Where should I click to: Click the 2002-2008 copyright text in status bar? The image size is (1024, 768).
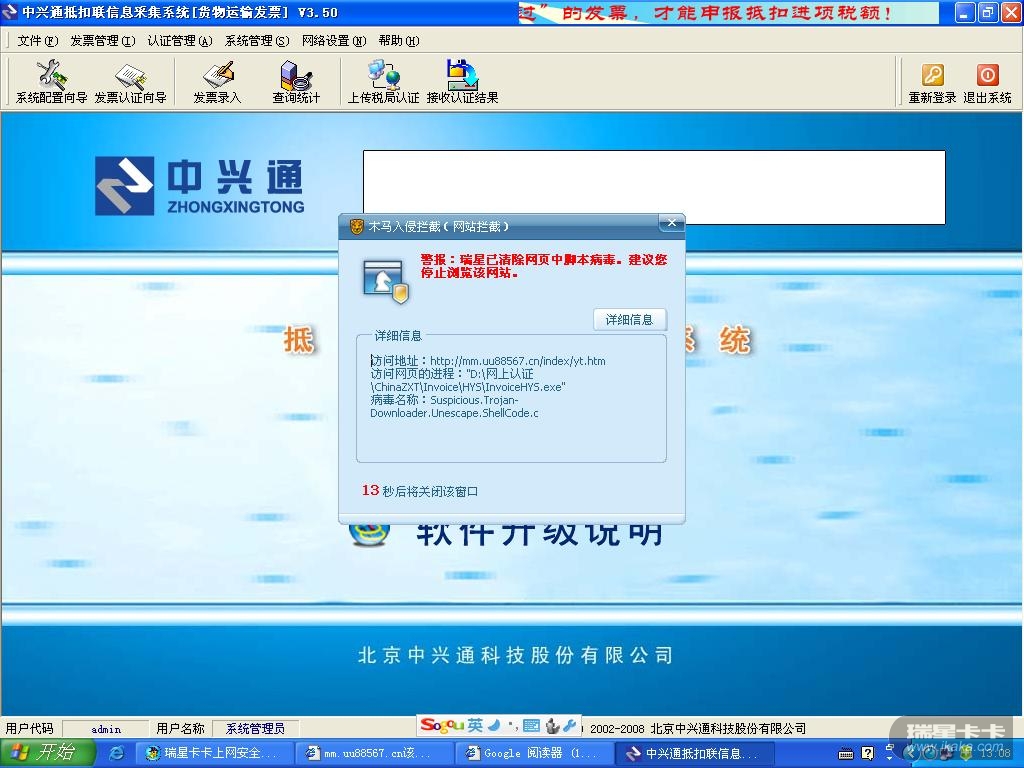click(x=697, y=728)
